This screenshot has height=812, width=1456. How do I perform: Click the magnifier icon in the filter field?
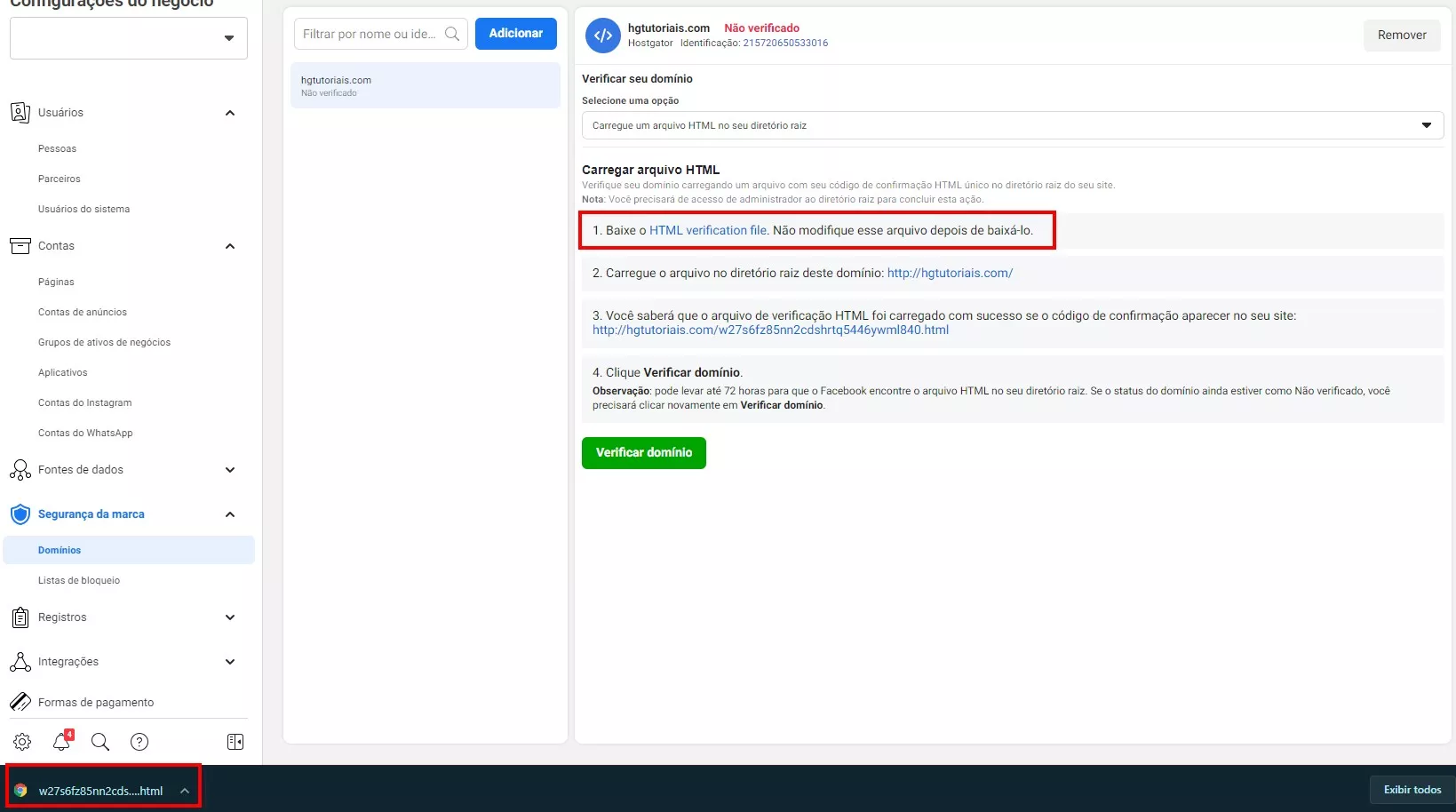[452, 34]
